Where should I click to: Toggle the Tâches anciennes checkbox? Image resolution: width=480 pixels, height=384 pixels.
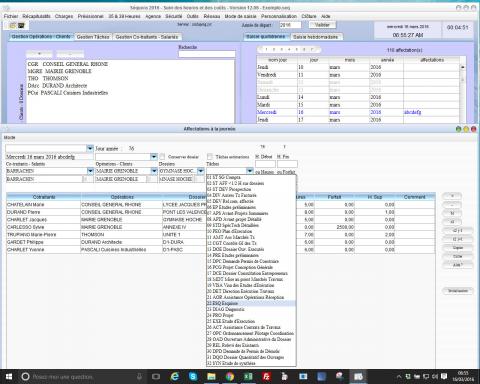(x=210, y=156)
